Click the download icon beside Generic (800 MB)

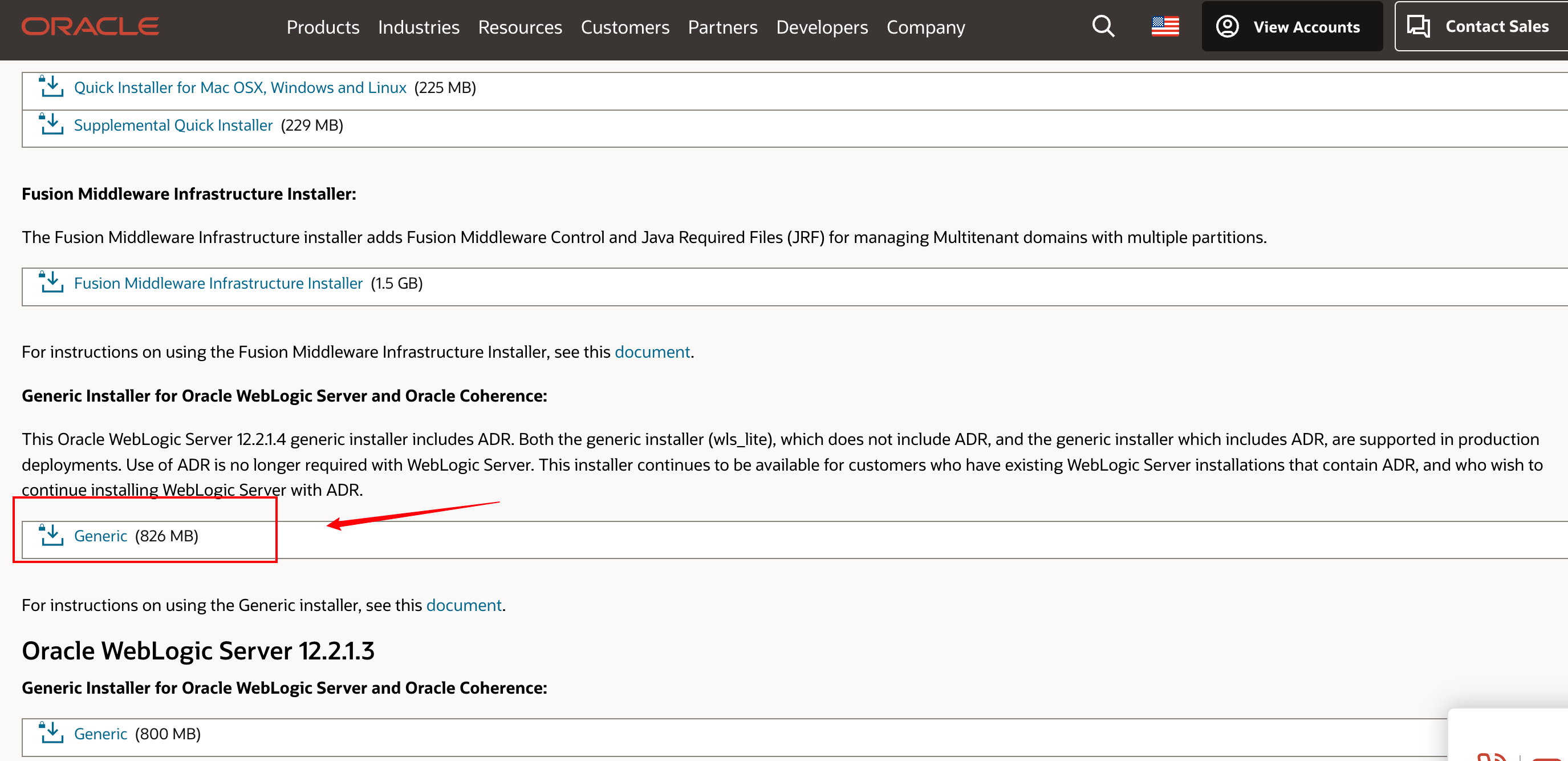51,733
